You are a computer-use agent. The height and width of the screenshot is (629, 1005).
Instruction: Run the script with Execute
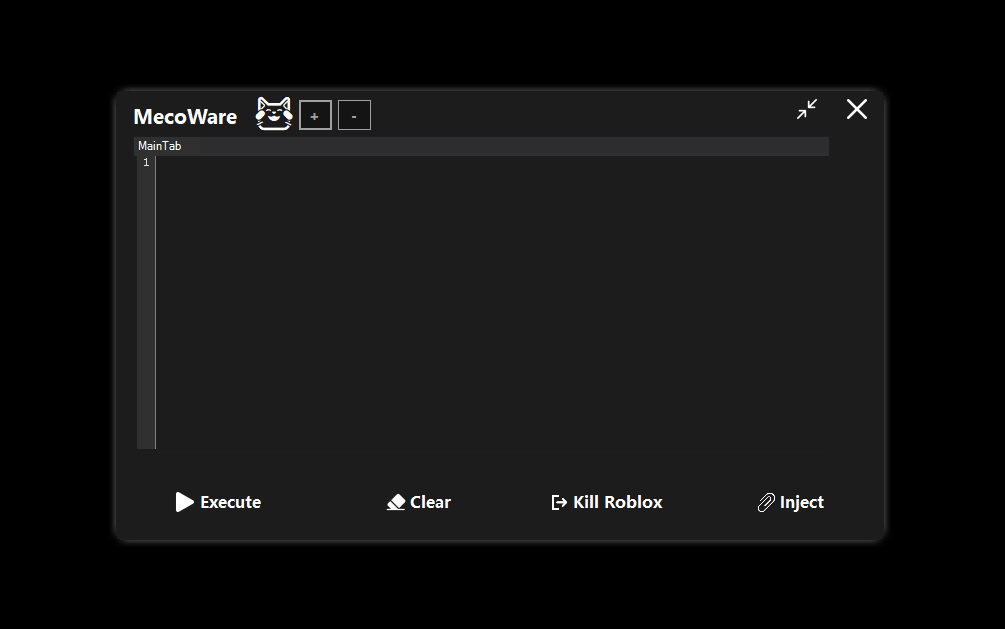point(219,502)
